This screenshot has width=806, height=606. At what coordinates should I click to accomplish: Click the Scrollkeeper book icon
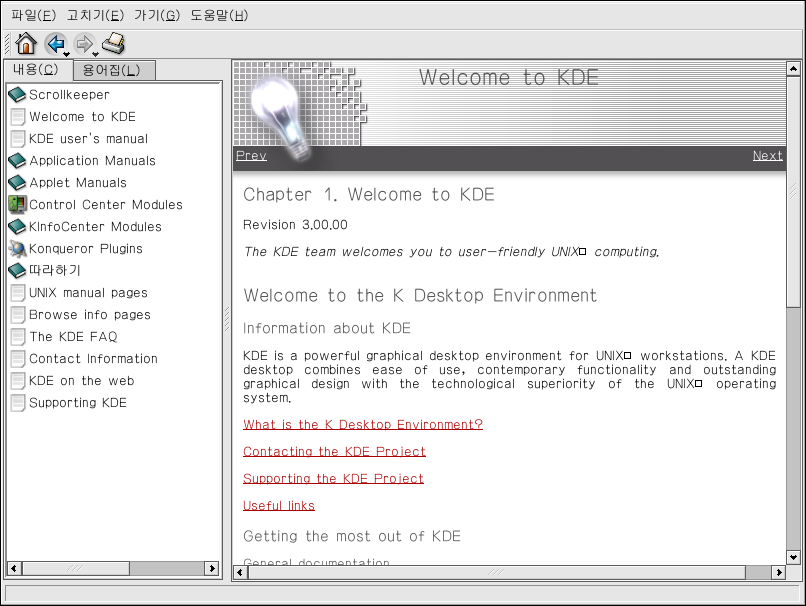pyautogui.click(x=17, y=95)
